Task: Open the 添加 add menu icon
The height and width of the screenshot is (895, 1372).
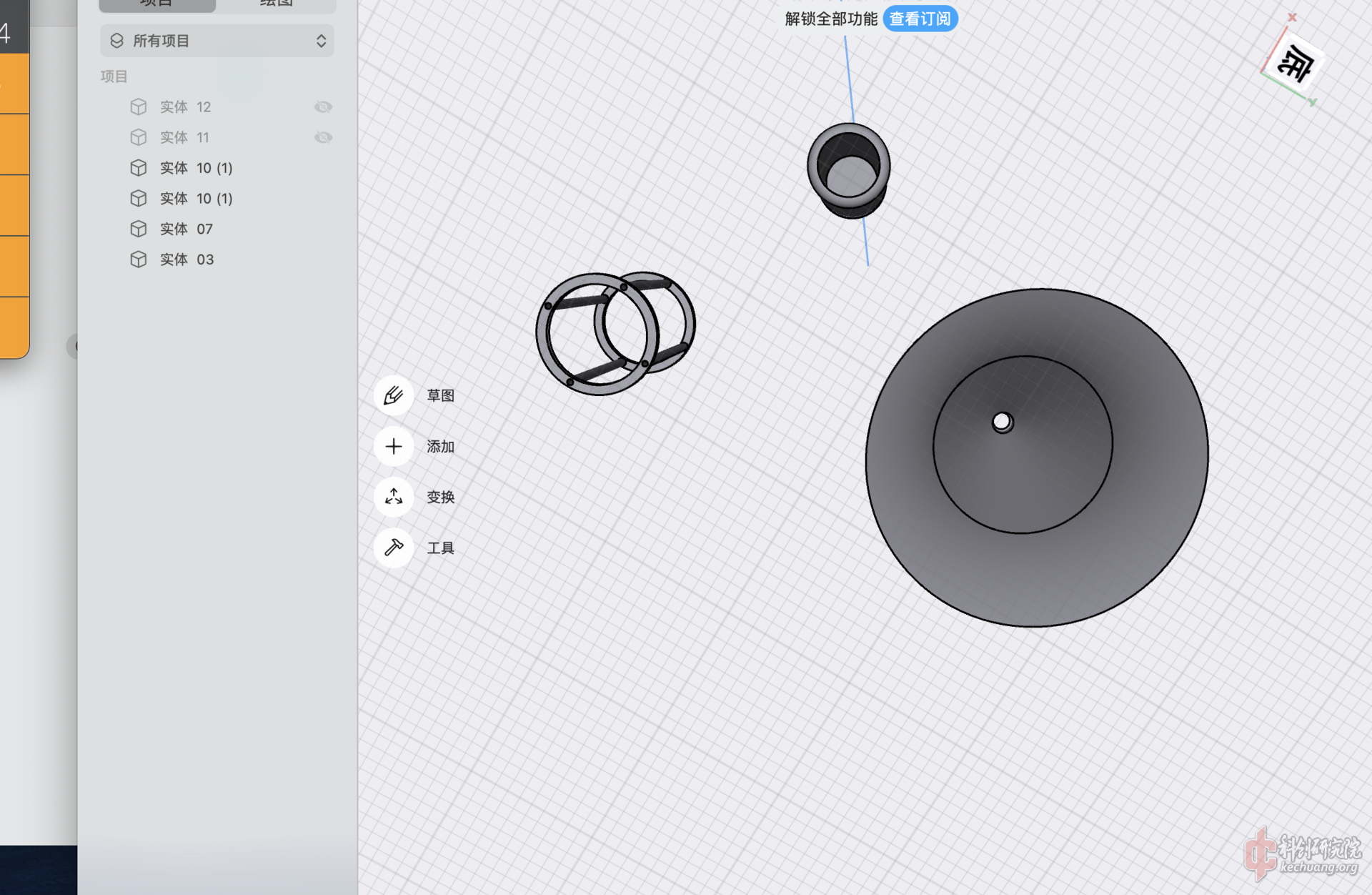Action: tap(394, 446)
